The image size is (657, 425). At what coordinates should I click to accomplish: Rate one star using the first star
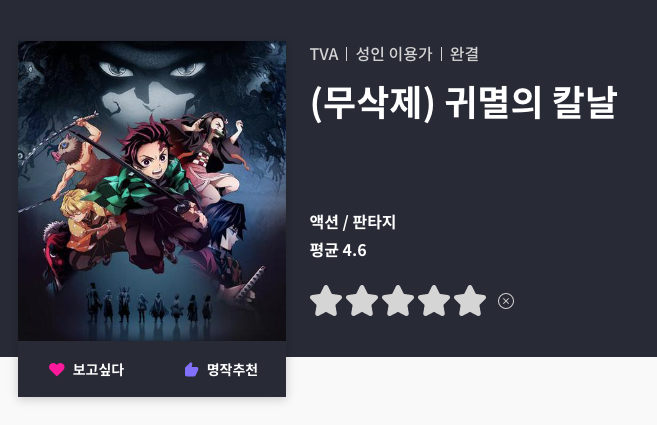coord(326,301)
